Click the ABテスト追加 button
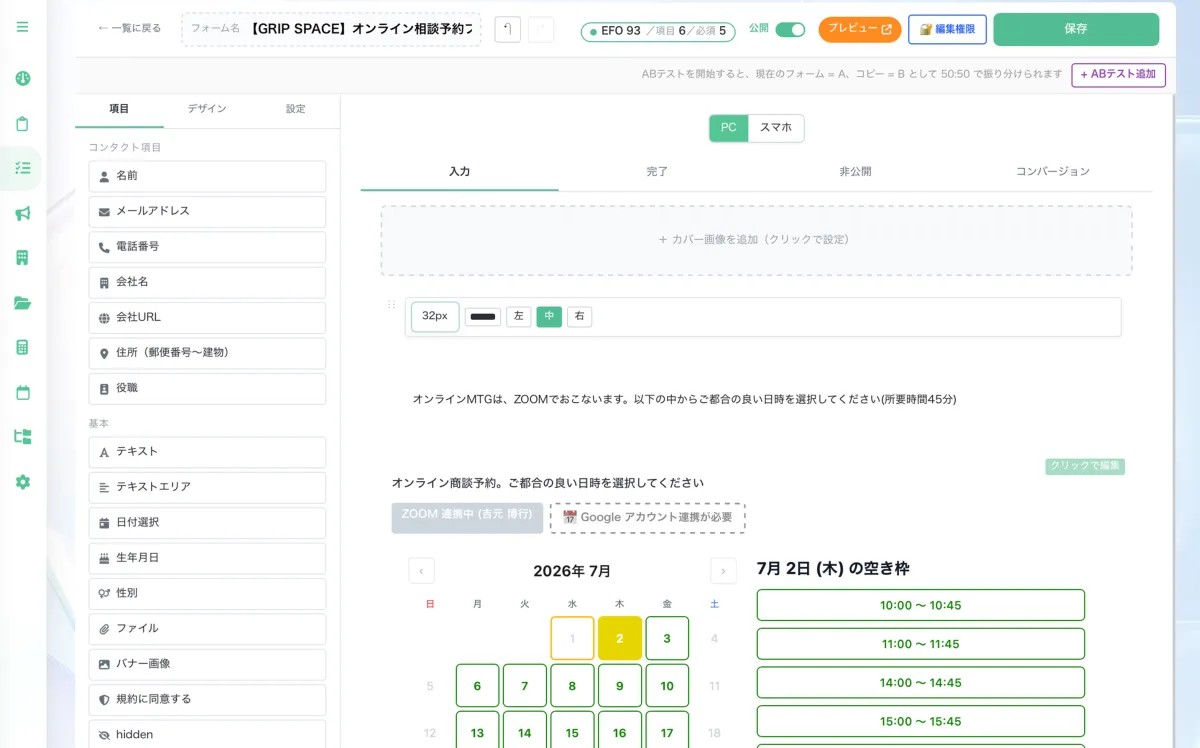Screen dimensions: 1200x748 (1118, 75)
